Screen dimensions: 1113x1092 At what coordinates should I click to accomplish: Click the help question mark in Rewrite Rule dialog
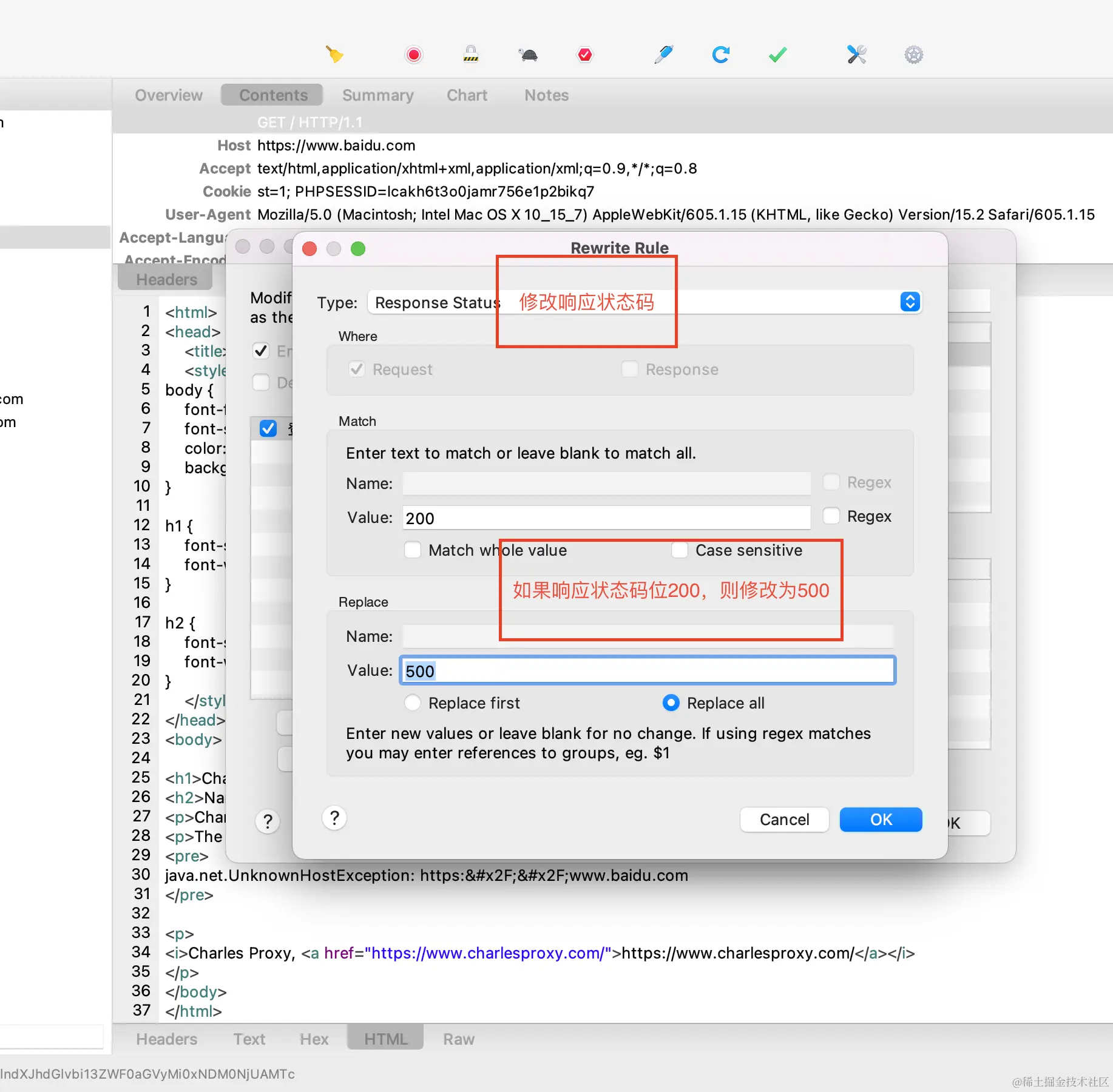coord(334,818)
